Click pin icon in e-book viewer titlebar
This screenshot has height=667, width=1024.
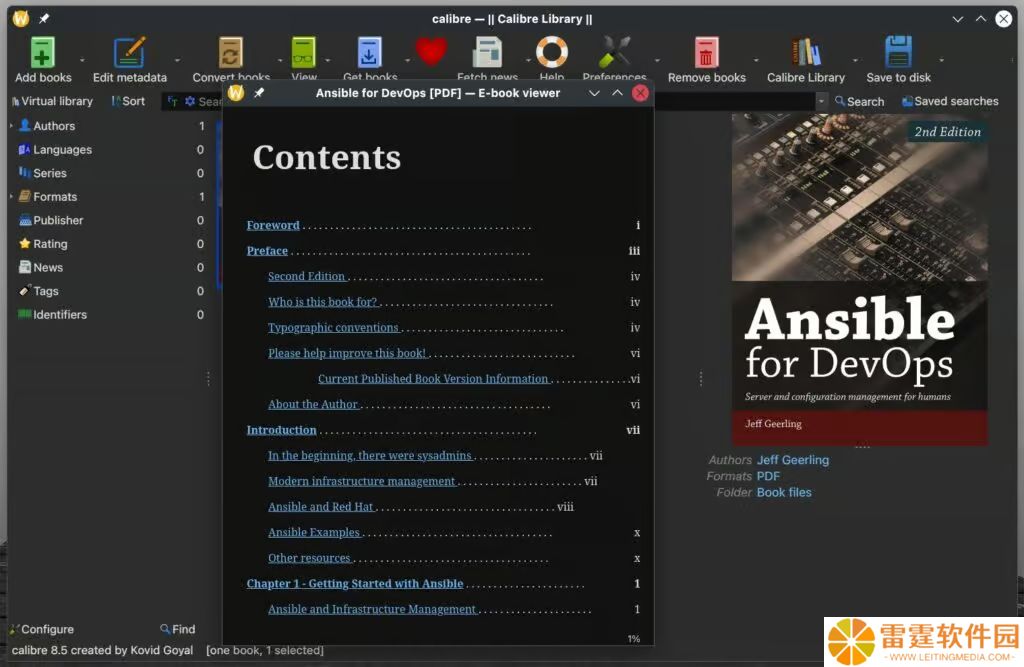click(x=259, y=93)
